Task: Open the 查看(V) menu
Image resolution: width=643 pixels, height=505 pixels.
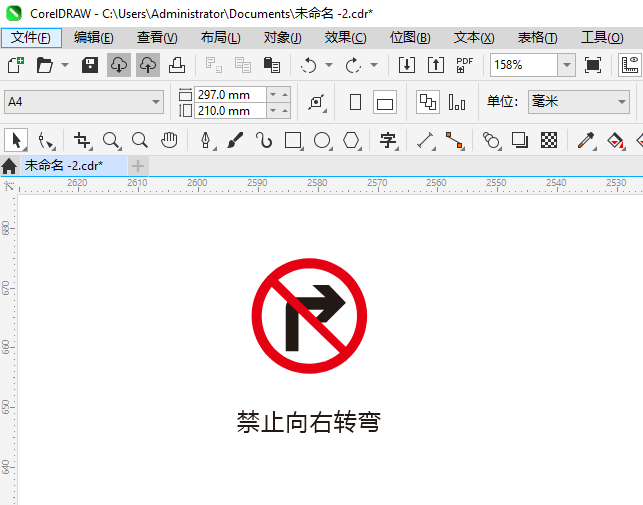Action: tap(157, 38)
